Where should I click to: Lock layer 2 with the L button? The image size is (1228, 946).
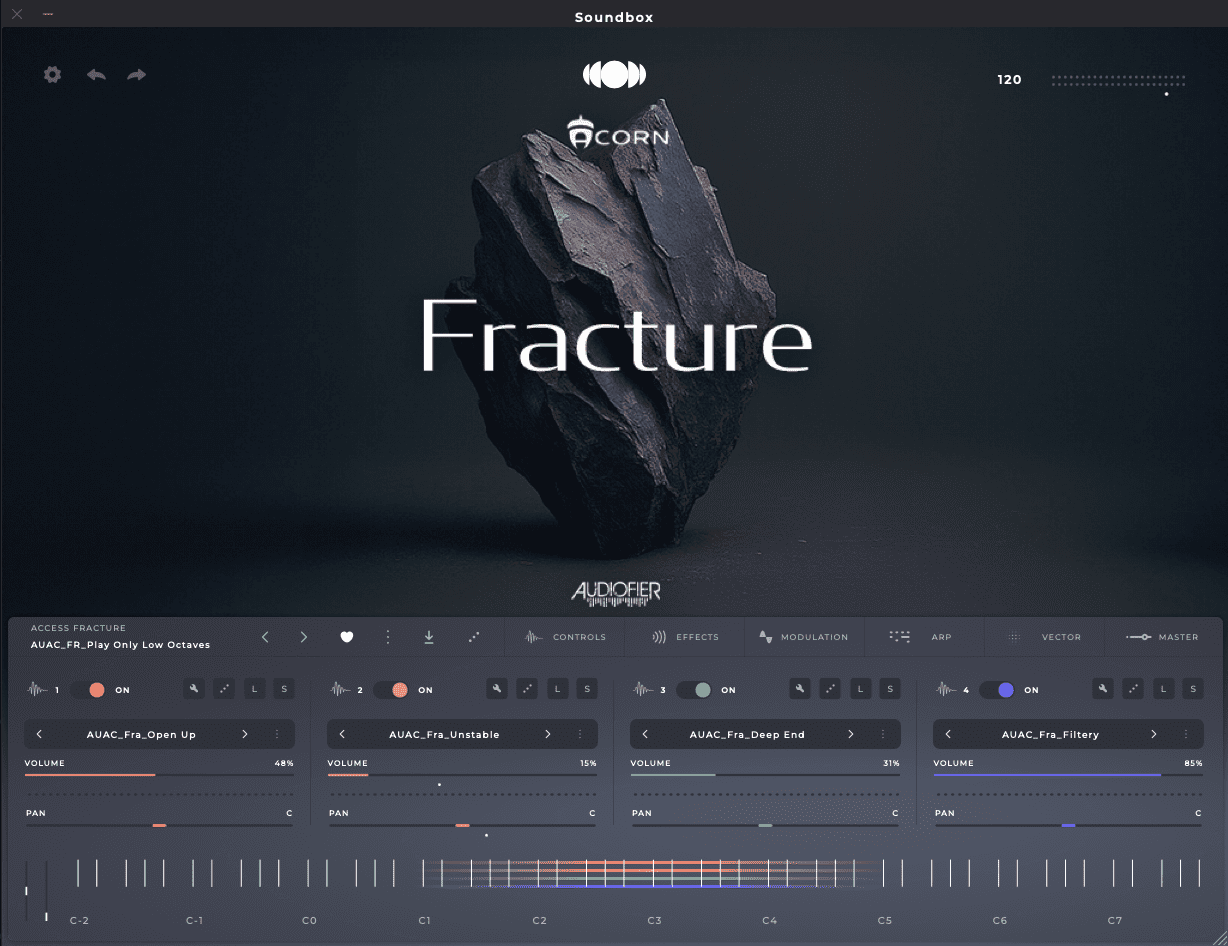[x=558, y=689]
